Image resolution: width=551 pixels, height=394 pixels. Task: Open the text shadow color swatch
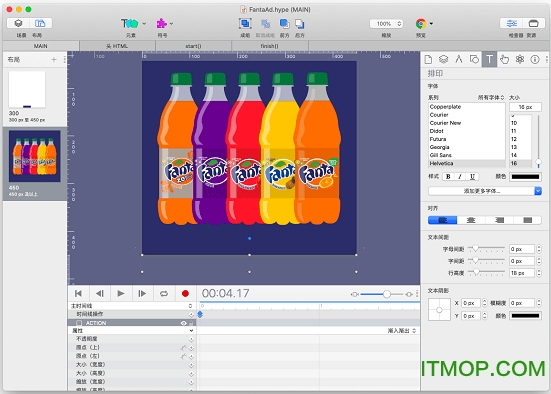[525, 316]
